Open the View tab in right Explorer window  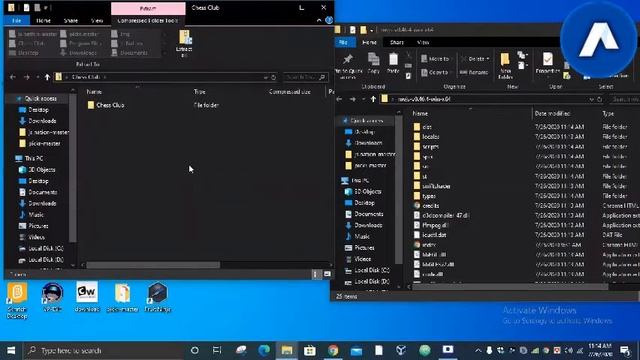tap(423, 42)
